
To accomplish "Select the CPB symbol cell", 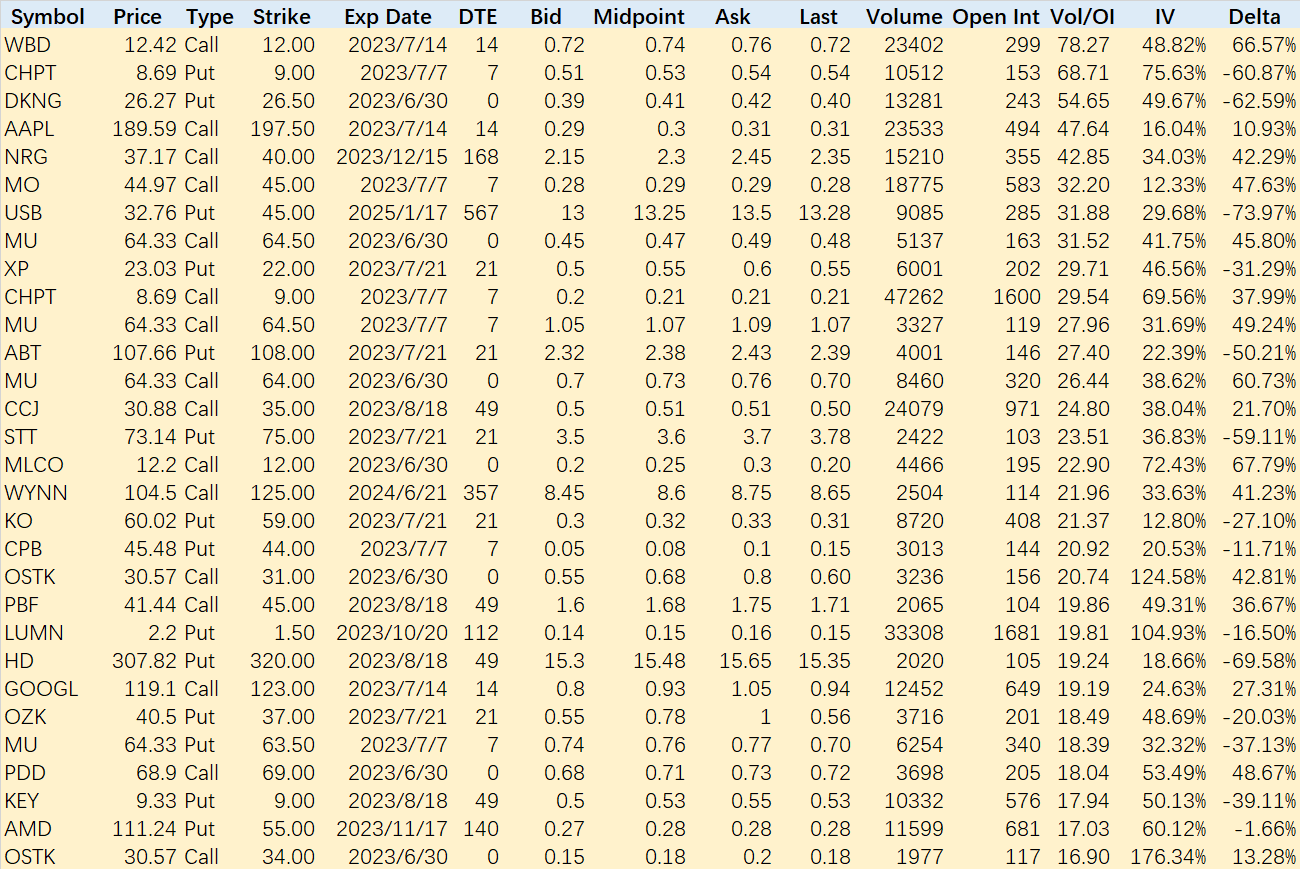I will click(x=22, y=549).
